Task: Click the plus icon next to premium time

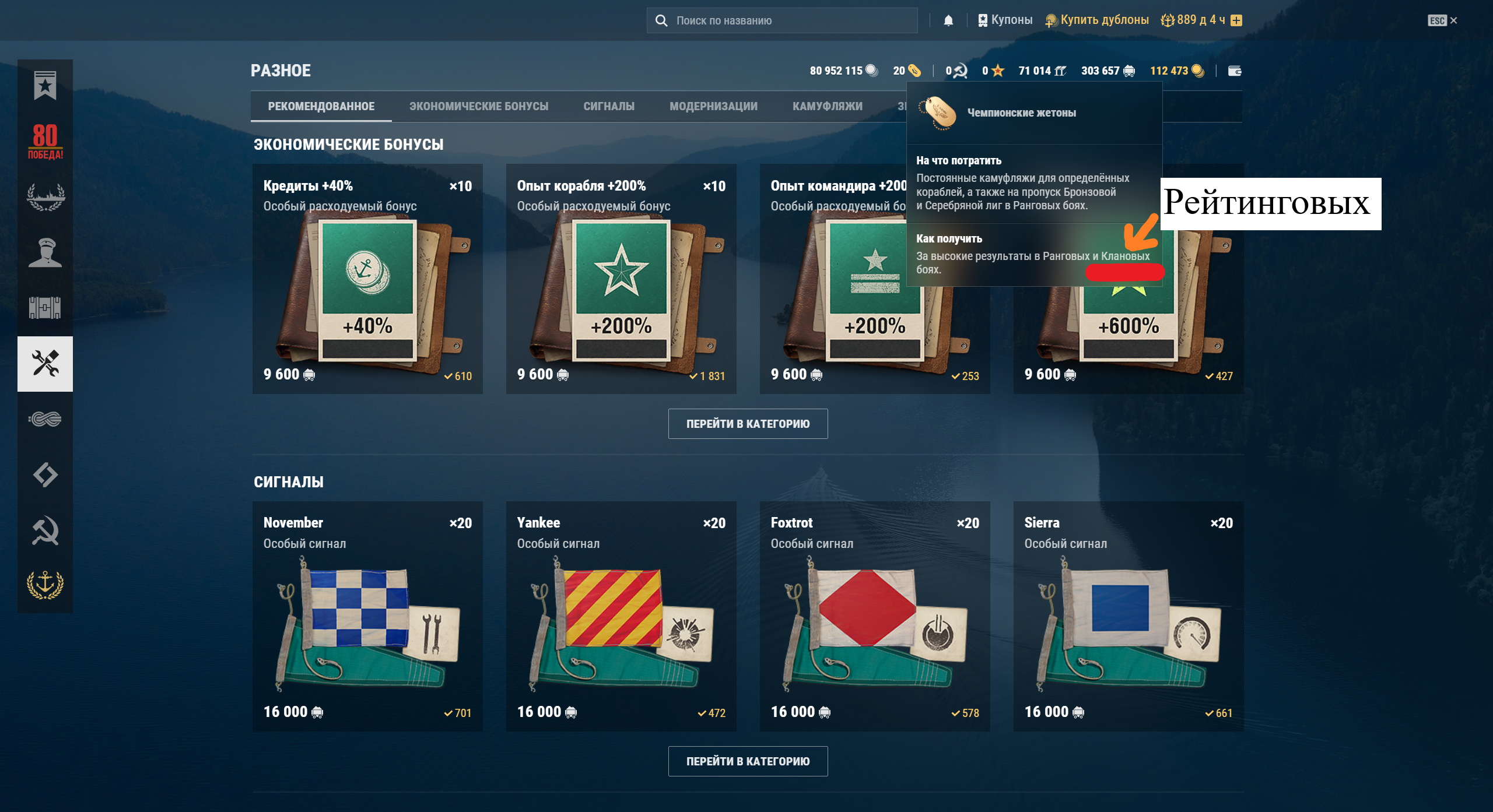Action: (1236, 20)
